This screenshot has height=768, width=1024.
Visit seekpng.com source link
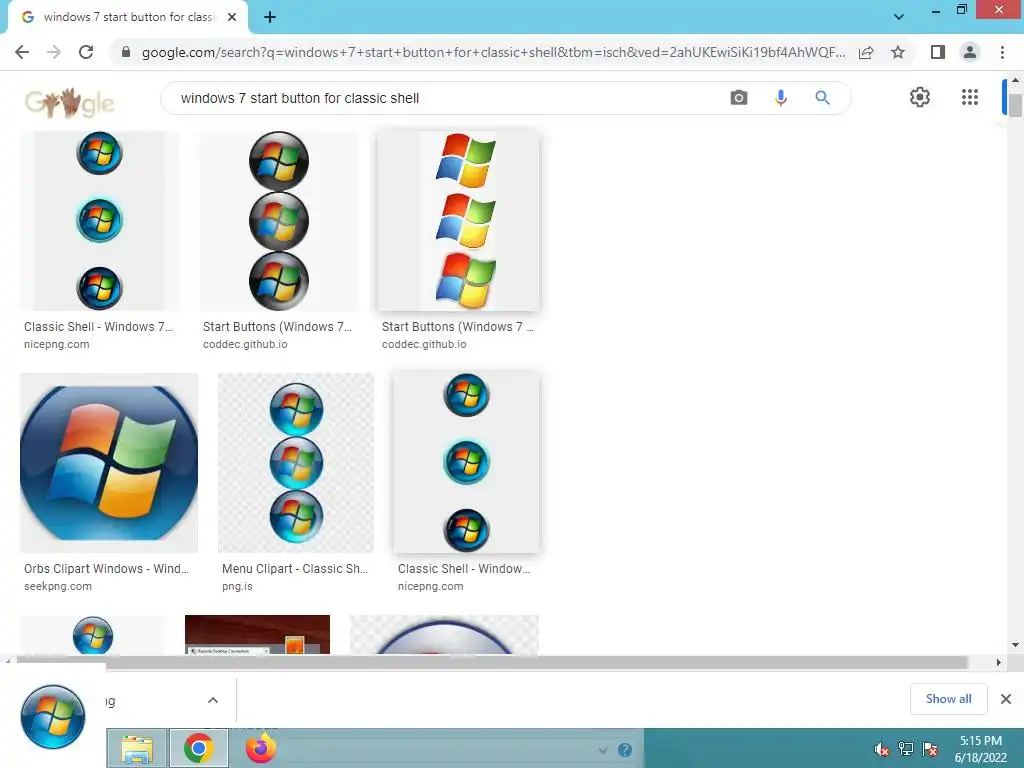pyautogui.click(x=58, y=586)
